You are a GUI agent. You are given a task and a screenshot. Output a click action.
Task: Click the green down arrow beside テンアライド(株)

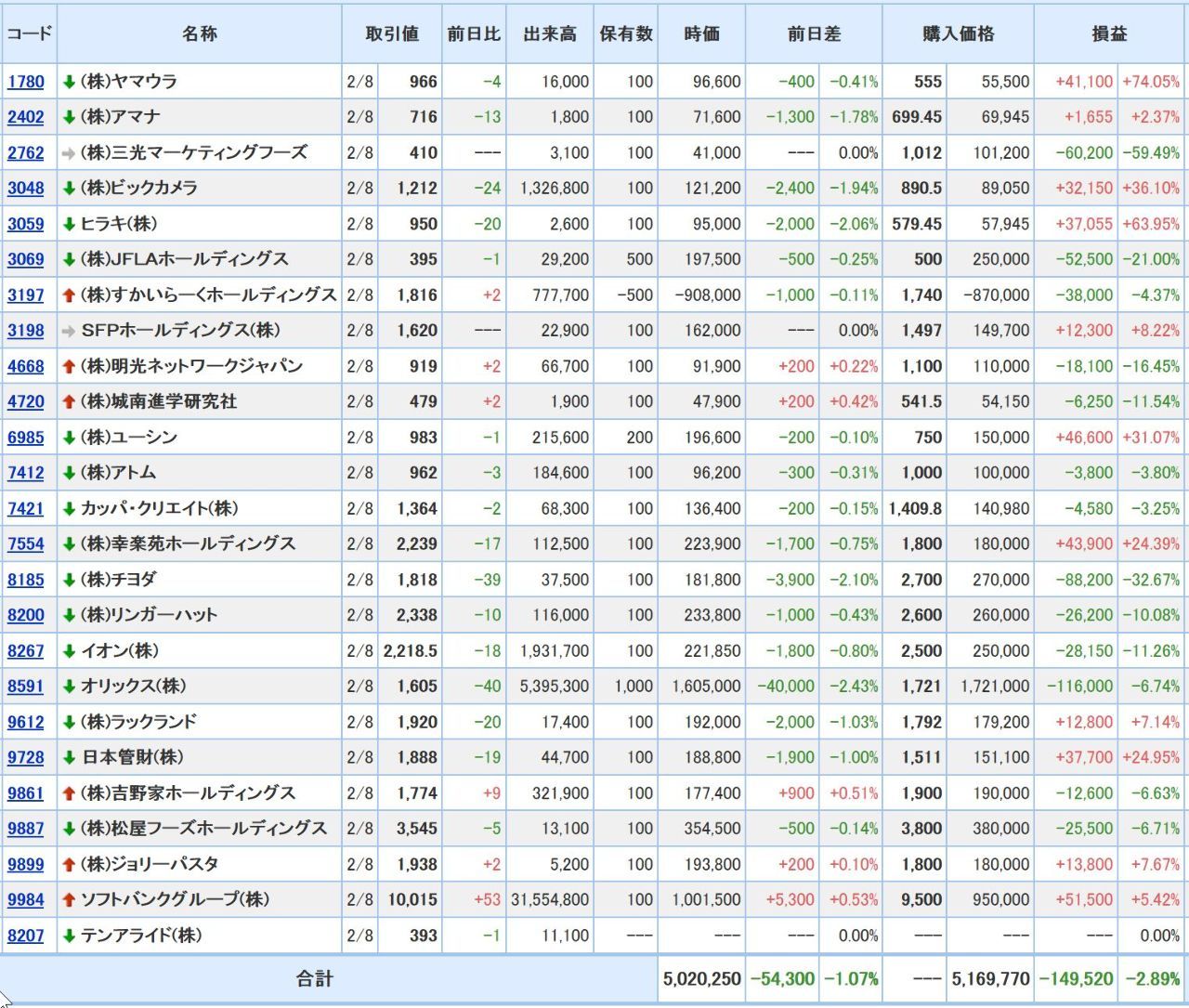[x=69, y=936]
